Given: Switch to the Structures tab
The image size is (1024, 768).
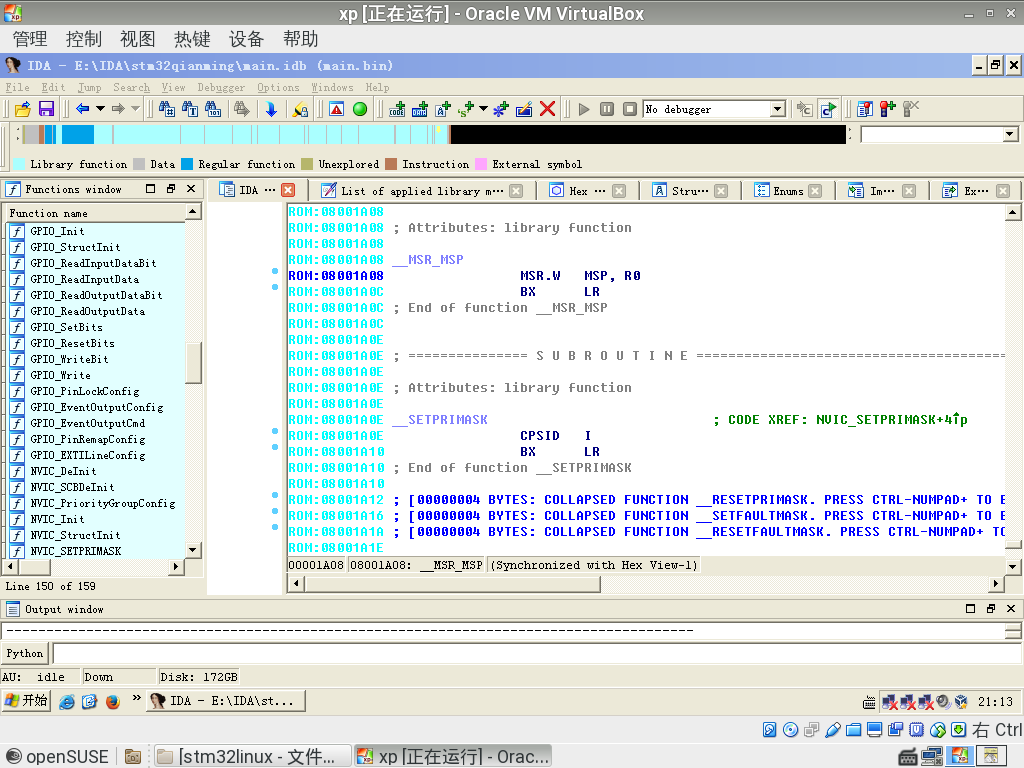Looking at the screenshot, I should pyautogui.click(x=690, y=191).
